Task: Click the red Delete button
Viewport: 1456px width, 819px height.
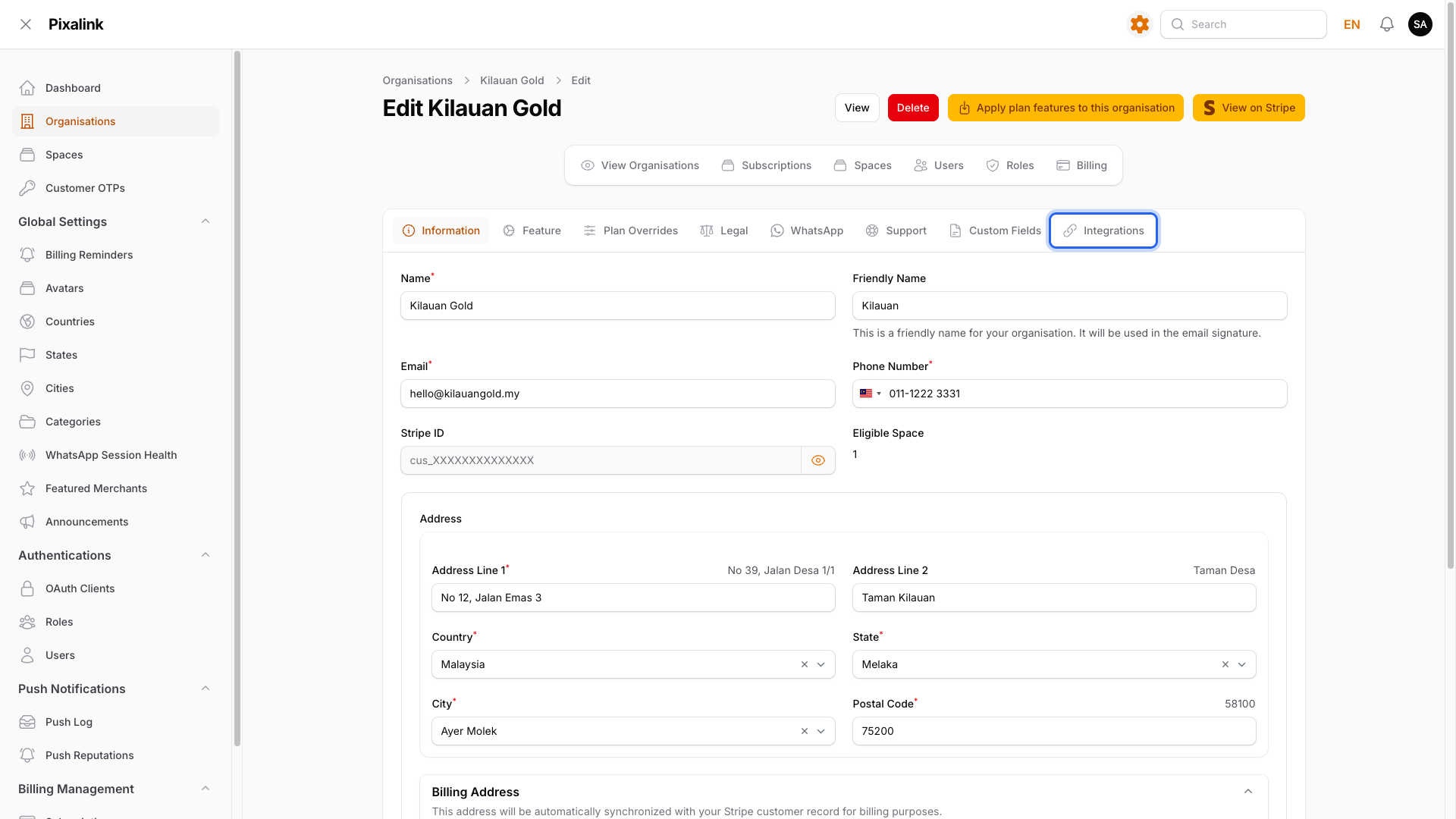Action: [913, 108]
